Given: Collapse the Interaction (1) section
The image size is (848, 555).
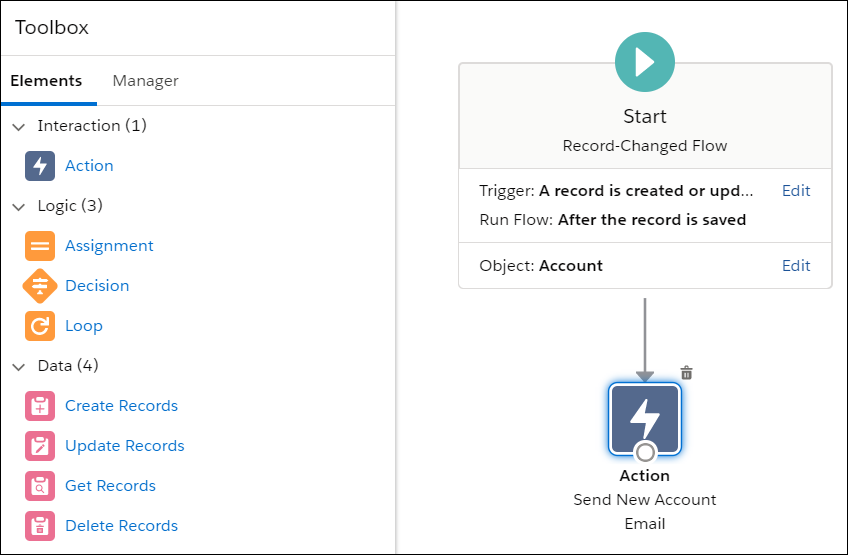Looking at the screenshot, I should pyautogui.click(x=19, y=126).
